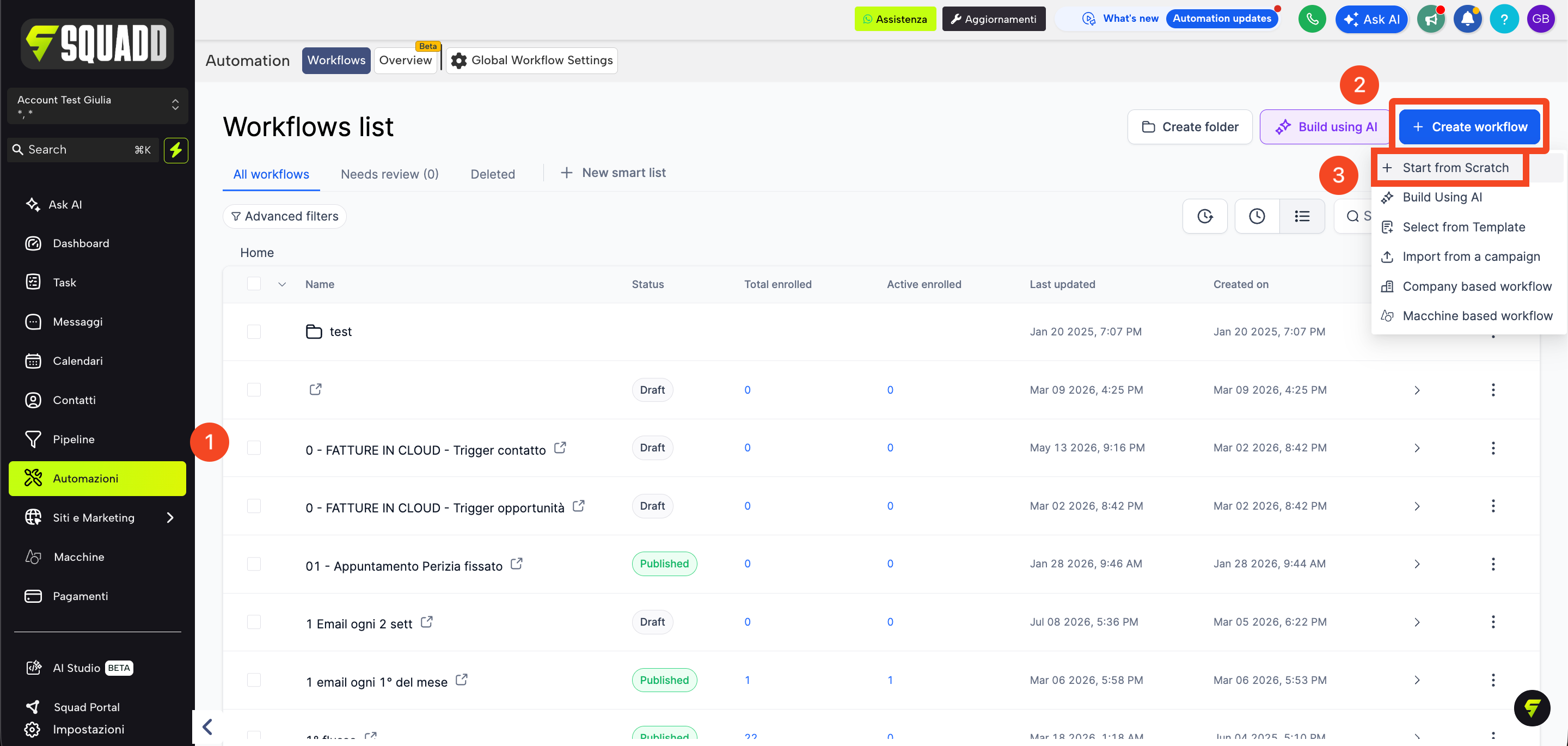This screenshot has width=1568, height=746.
Task: Open the question mark help icon
Action: pos(1503,19)
